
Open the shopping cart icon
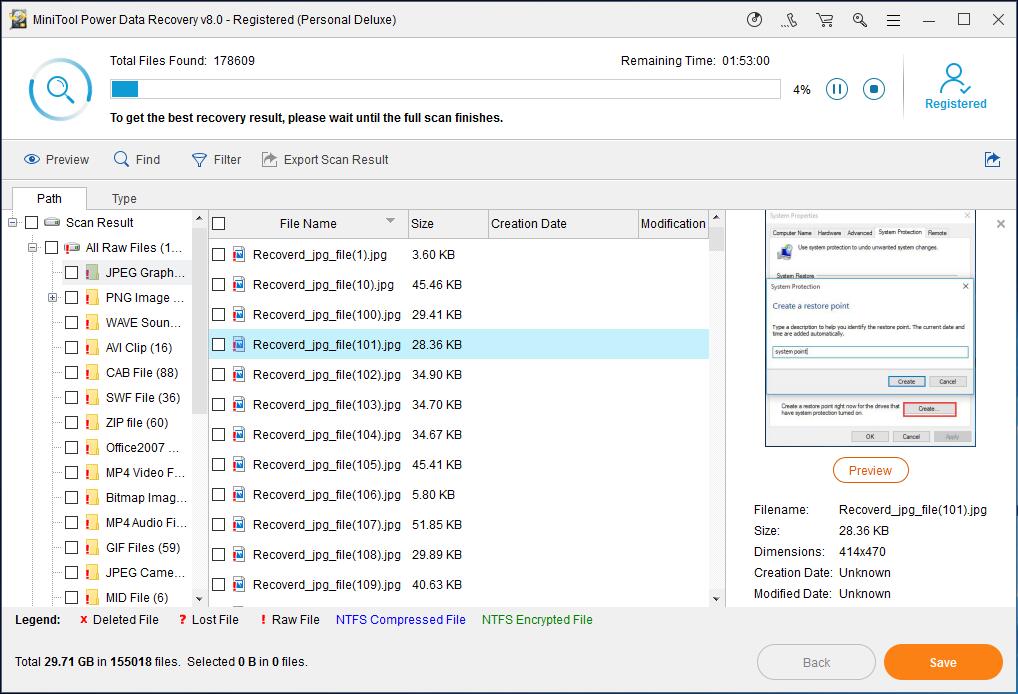pos(825,20)
